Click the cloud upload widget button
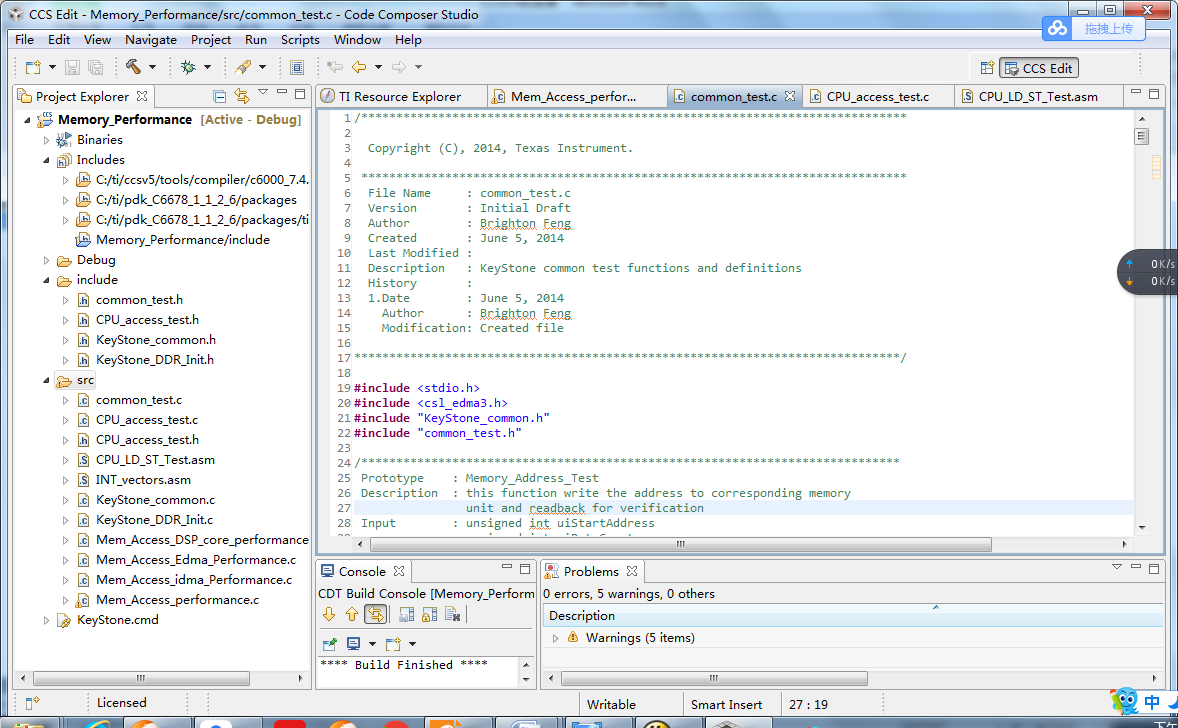The image size is (1178, 728). tap(1093, 29)
